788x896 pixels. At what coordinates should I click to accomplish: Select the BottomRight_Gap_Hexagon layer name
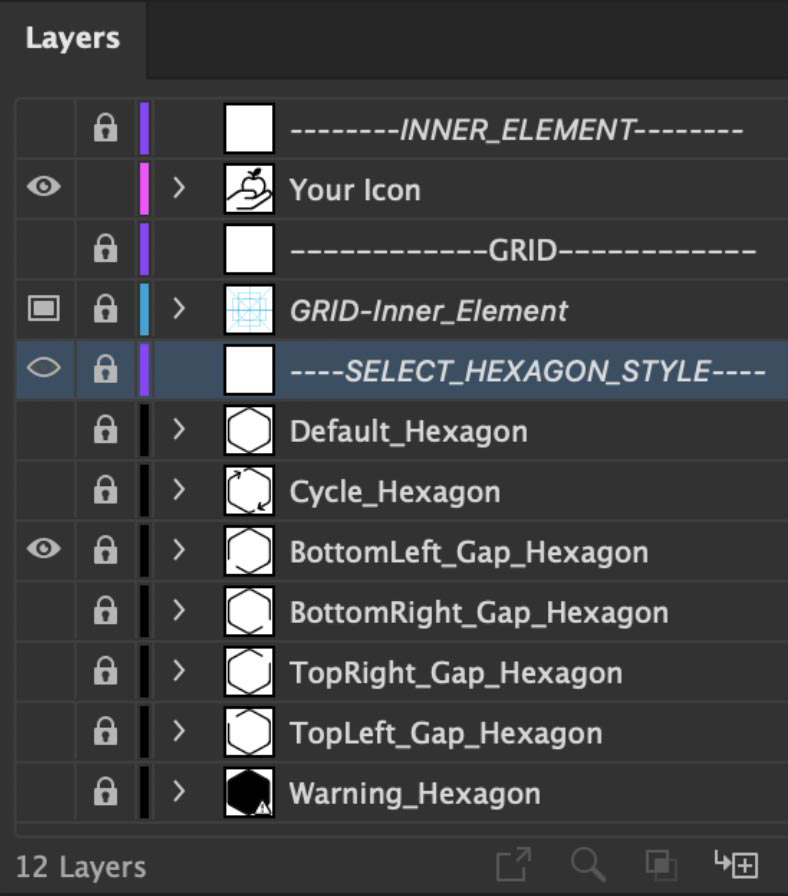click(x=479, y=613)
